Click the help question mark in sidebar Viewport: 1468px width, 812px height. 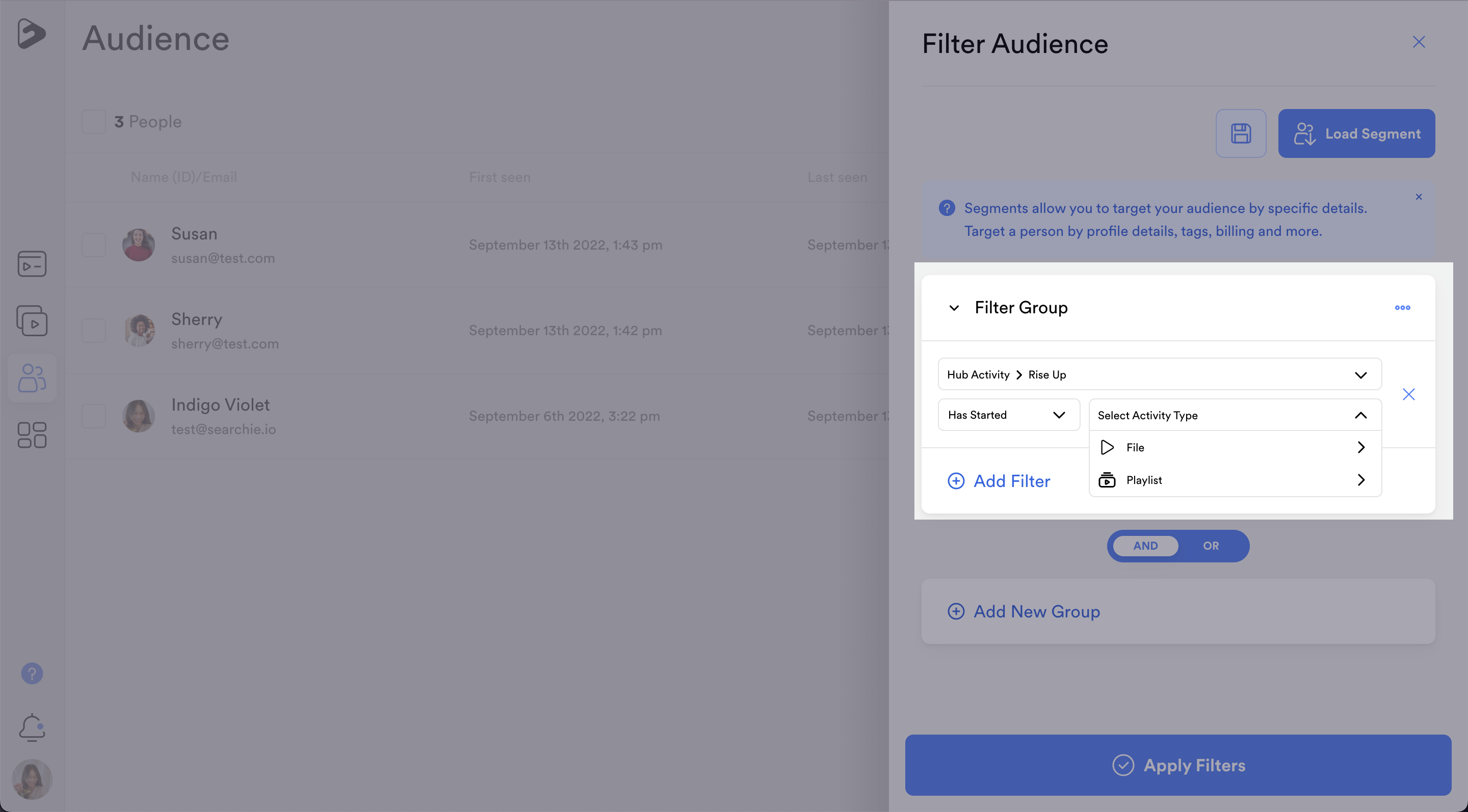[32, 673]
